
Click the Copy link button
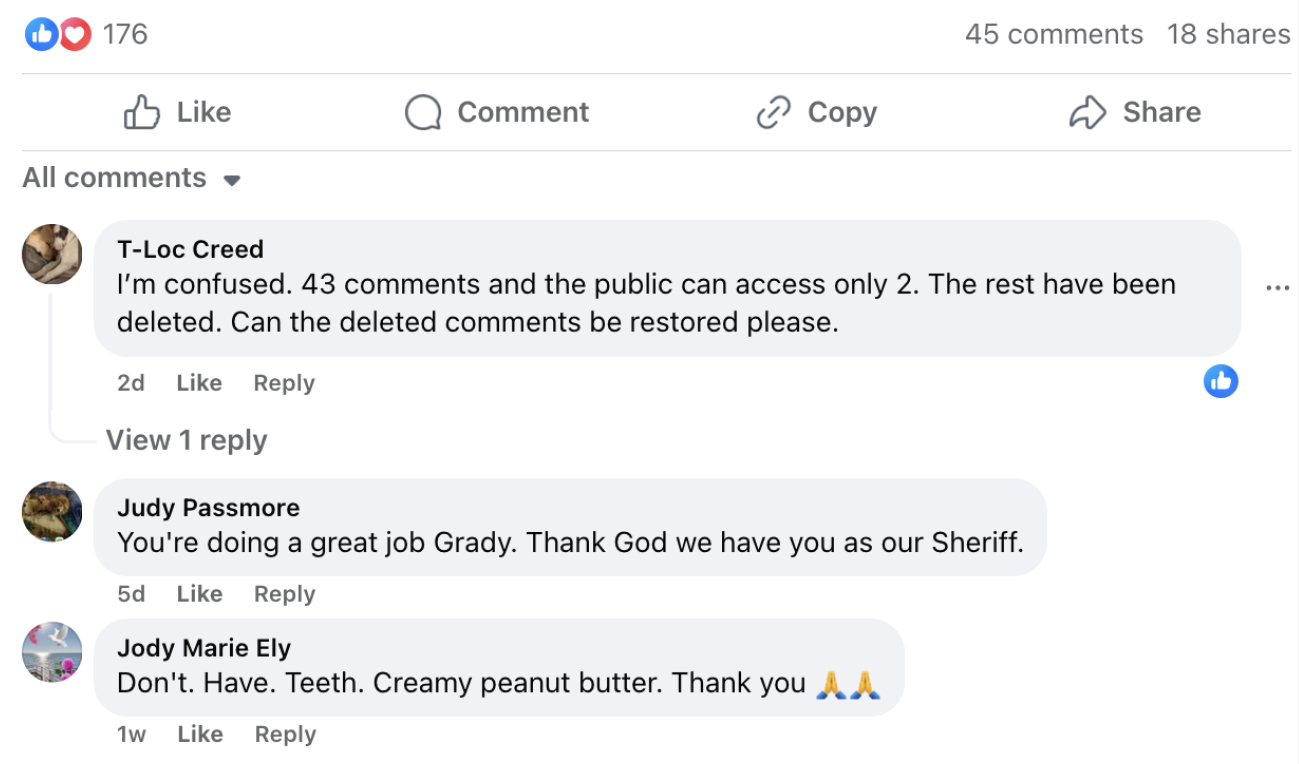817,112
